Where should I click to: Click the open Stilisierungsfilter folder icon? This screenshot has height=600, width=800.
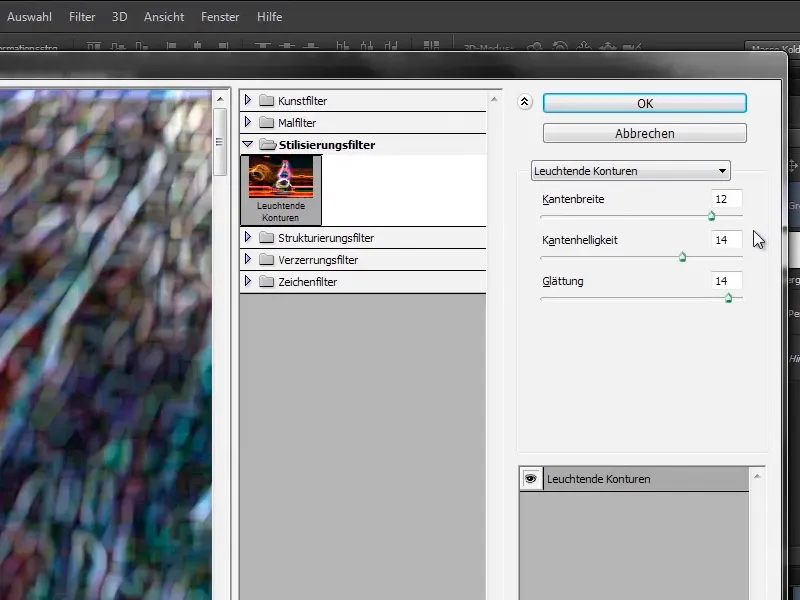267,144
